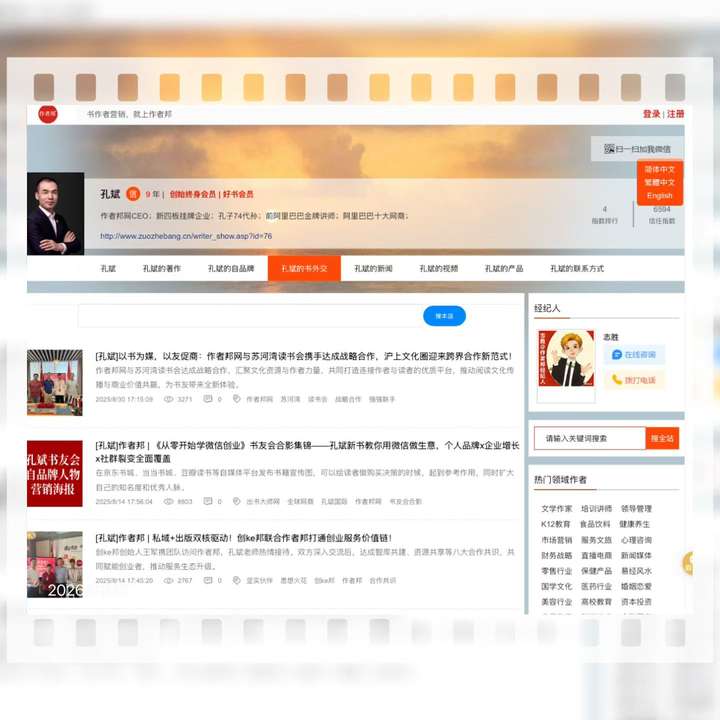
Task: Click tag icon on 书友会合影集锦 article
Action: coord(236,501)
